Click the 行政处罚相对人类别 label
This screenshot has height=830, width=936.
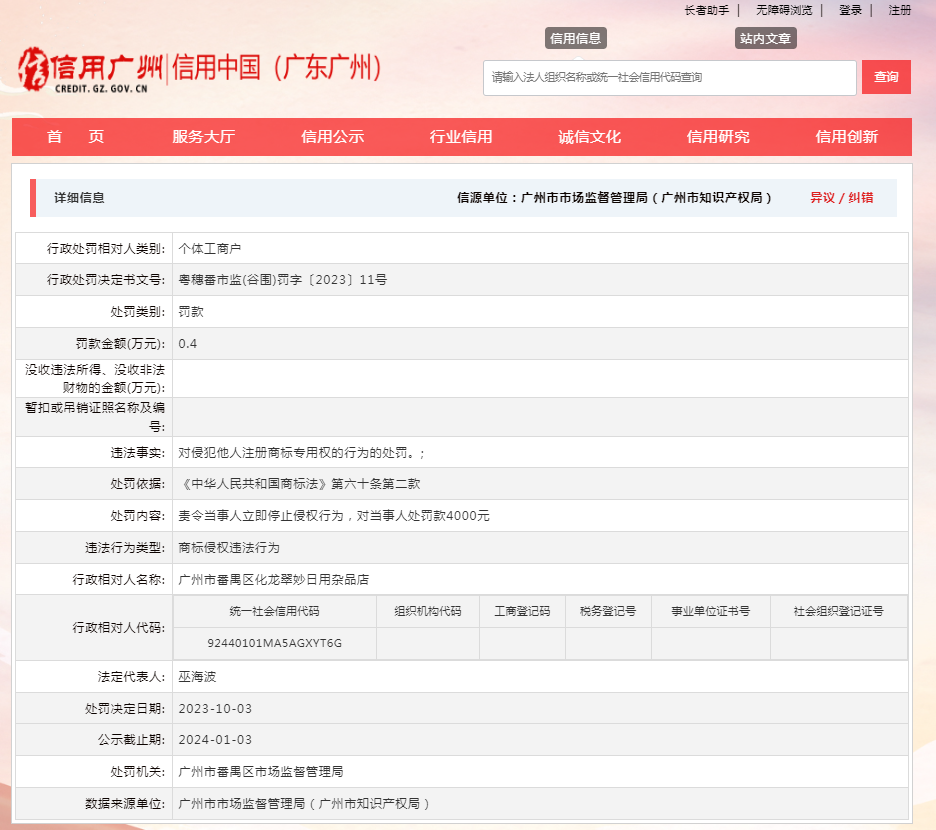(x=106, y=248)
